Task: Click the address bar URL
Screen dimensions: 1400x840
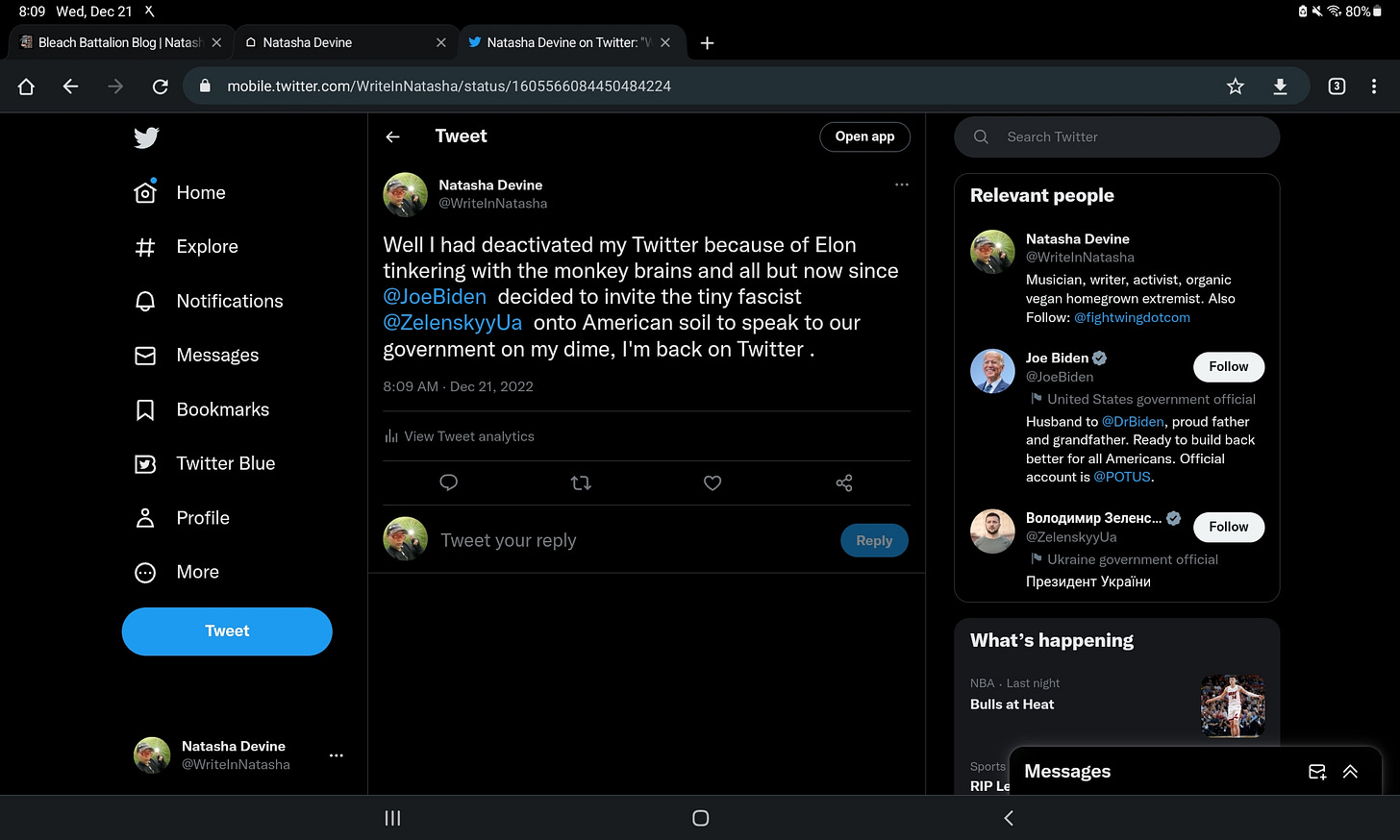Action: point(449,86)
